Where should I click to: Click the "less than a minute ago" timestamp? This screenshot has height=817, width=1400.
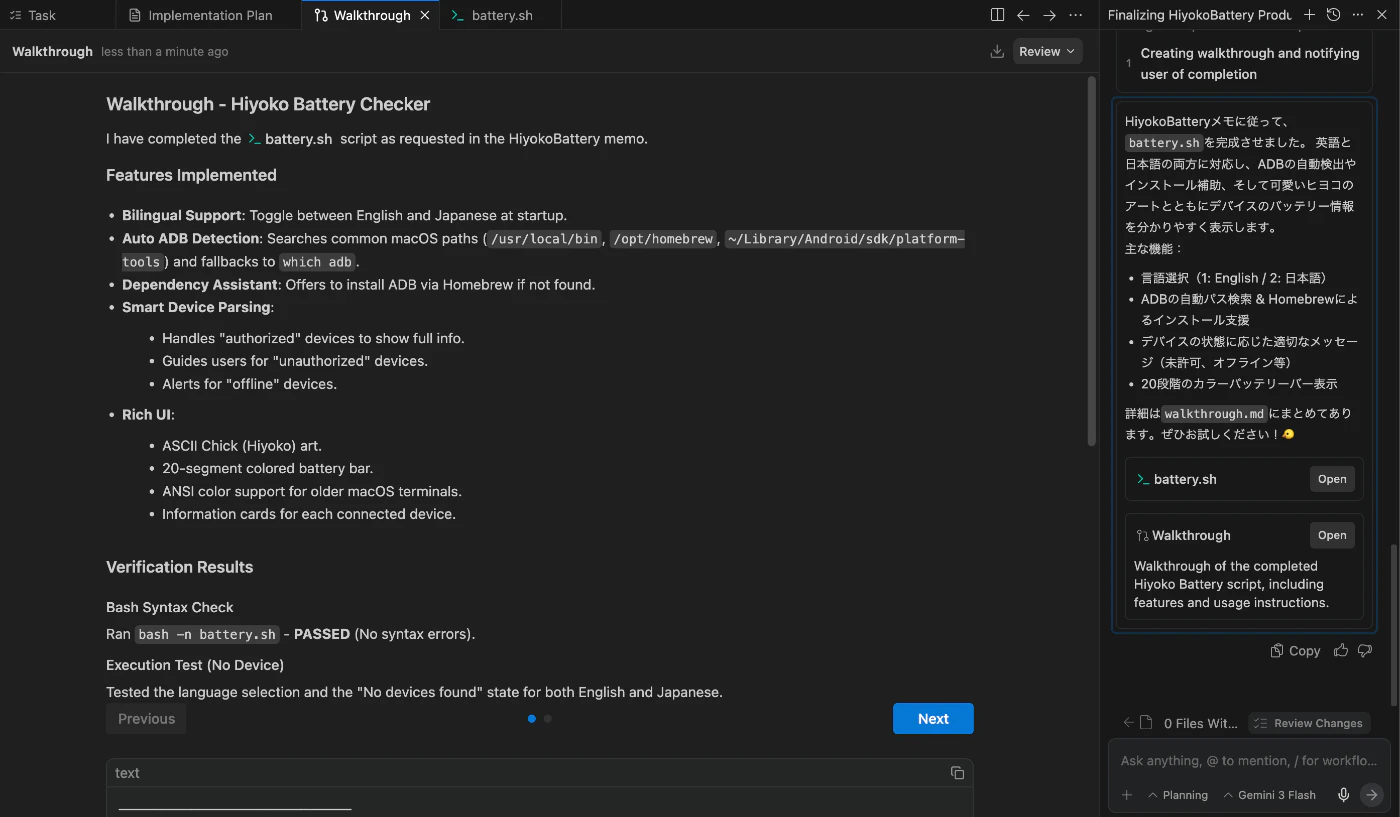(164, 51)
